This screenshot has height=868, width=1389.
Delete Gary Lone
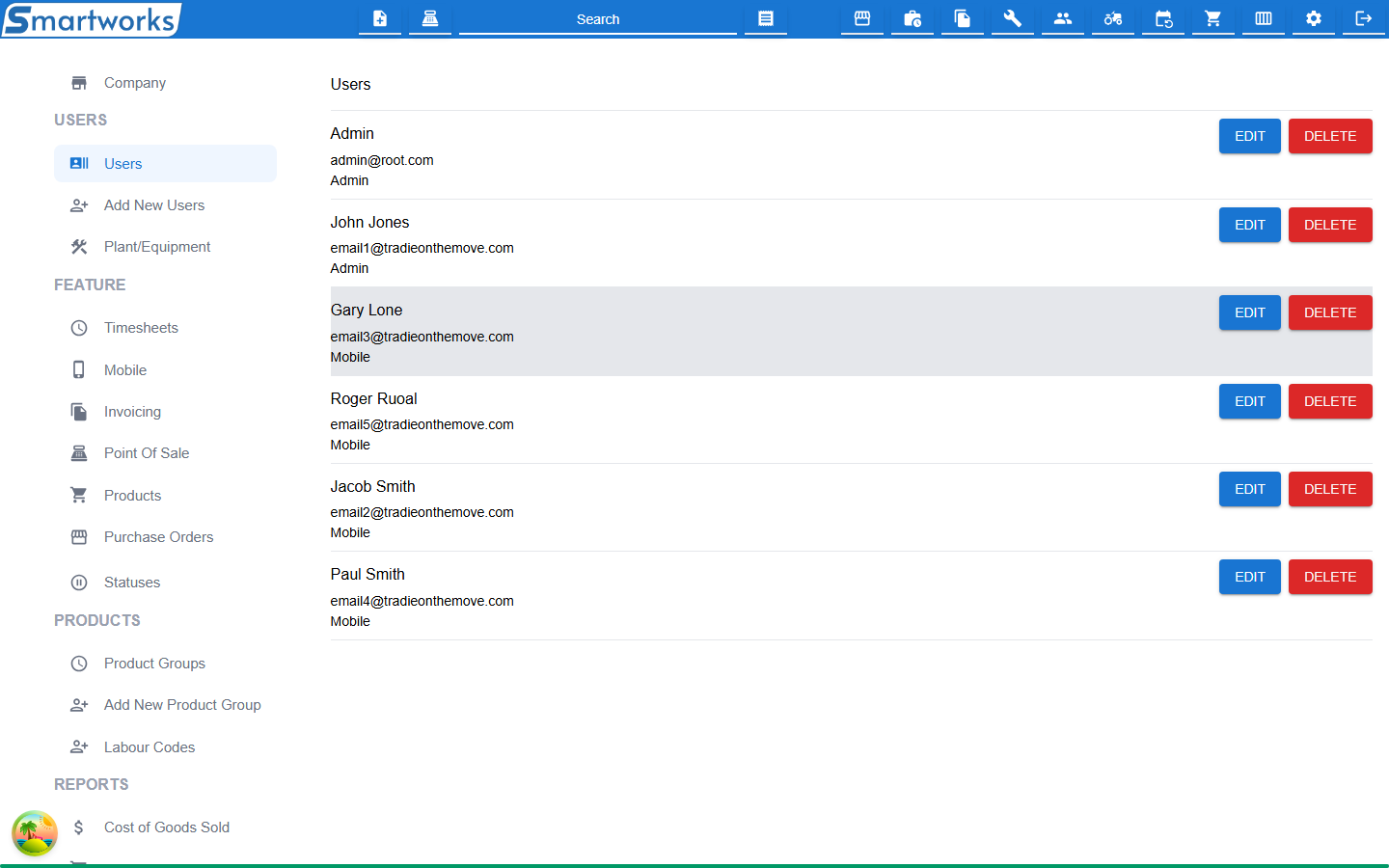(x=1330, y=312)
